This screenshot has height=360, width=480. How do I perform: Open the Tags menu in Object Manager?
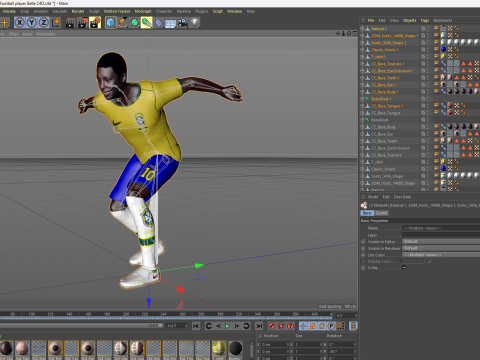[425, 20]
